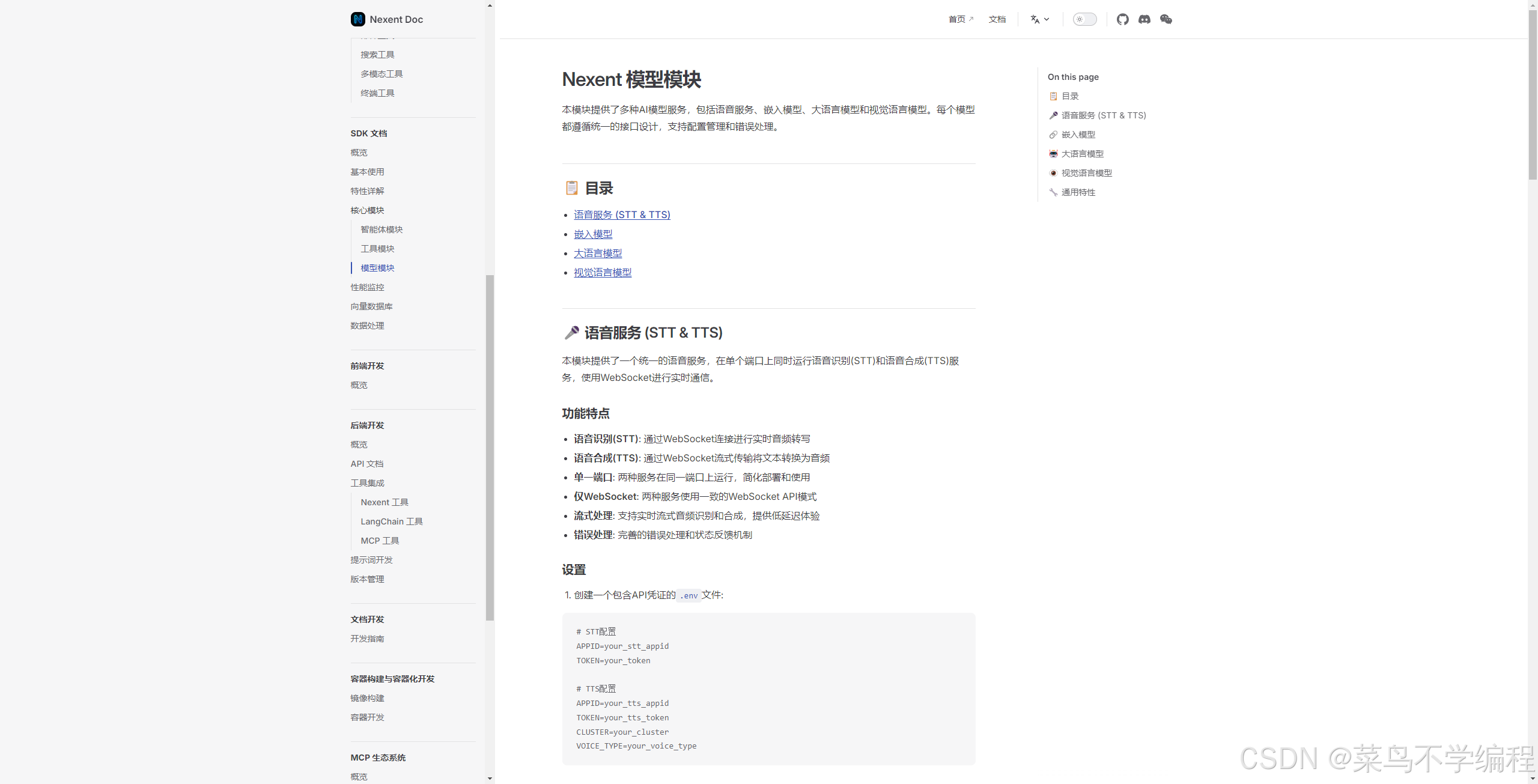Click the language translate icon
The image size is (1538, 784).
[1035, 19]
